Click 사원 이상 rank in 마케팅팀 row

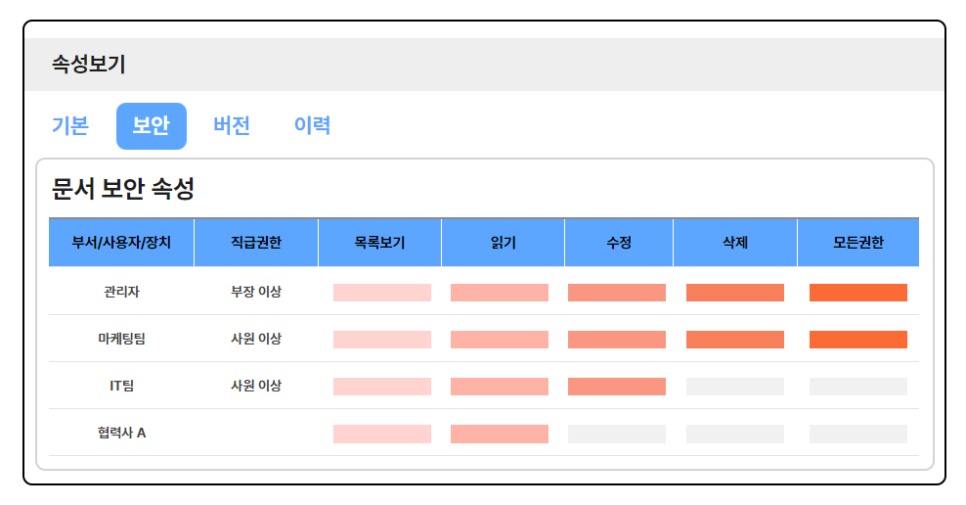pyautogui.click(x=256, y=339)
